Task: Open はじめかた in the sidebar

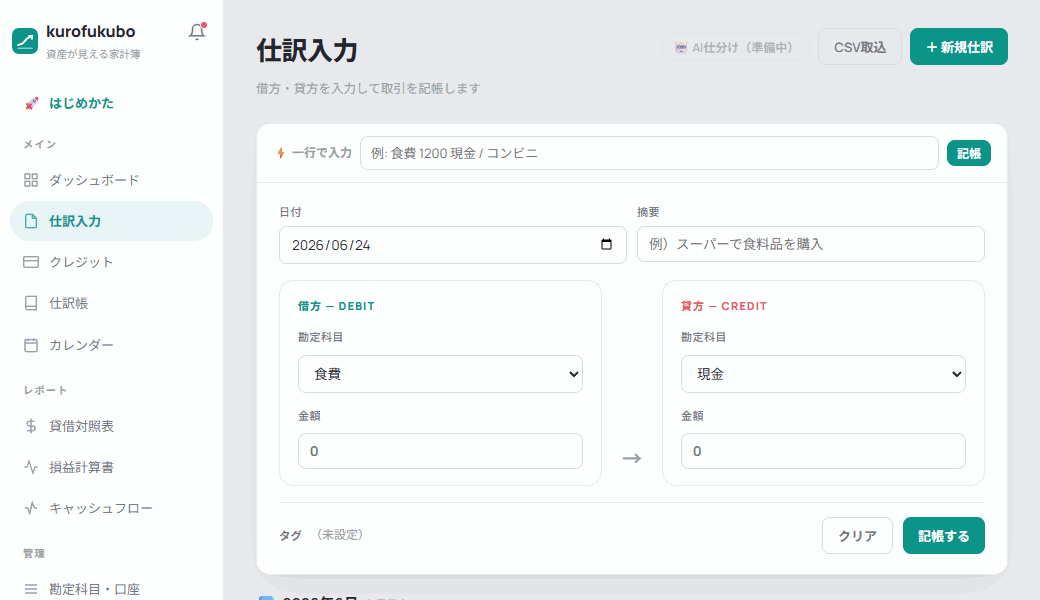Action: 111,103
